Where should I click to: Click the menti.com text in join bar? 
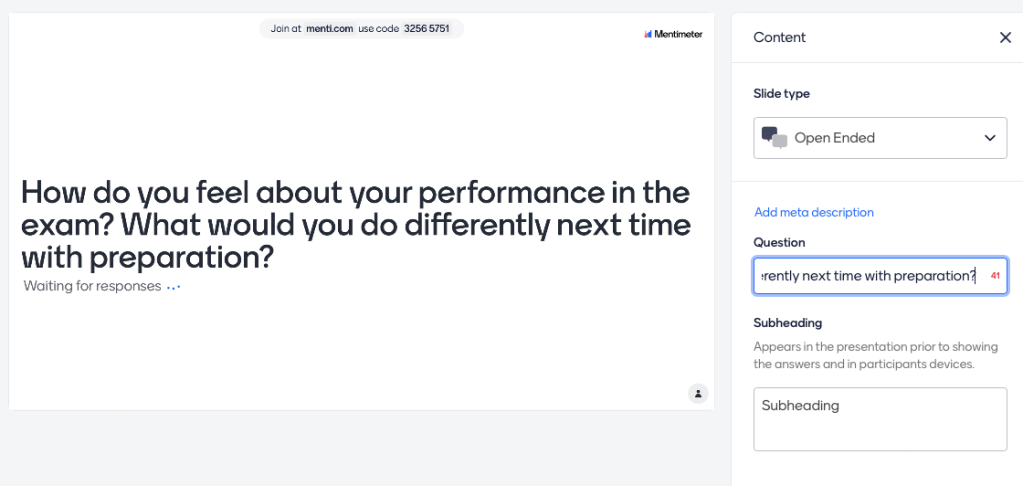tap(329, 29)
